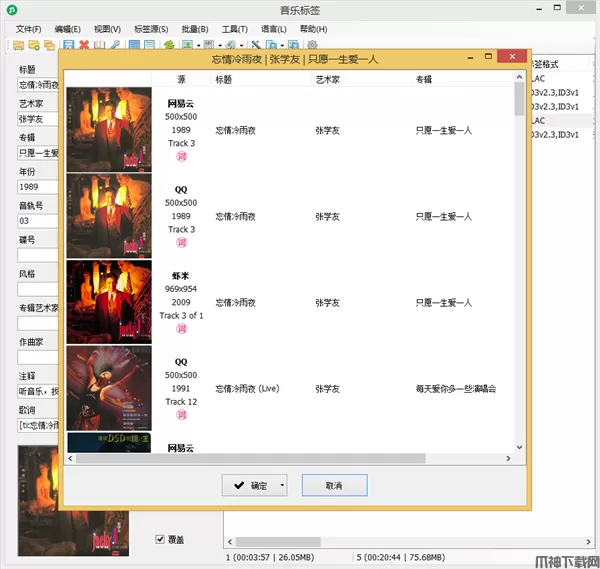
Task: Click the 年份 field showing 1989
Action: point(38,187)
